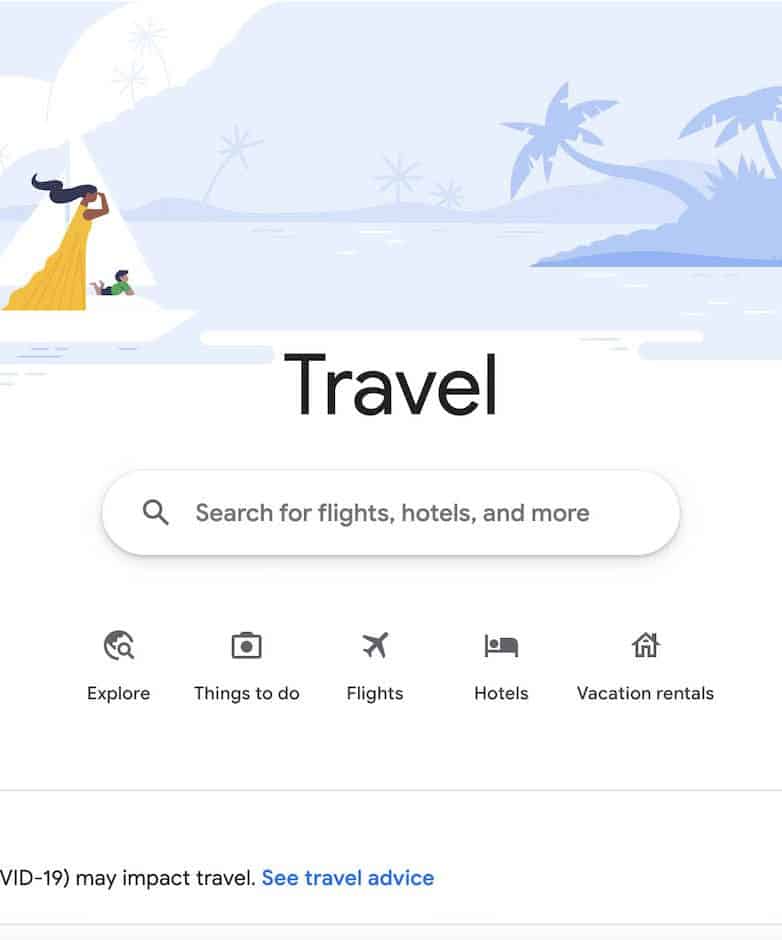Go to the Things to do label

pyautogui.click(x=246, y=694)
